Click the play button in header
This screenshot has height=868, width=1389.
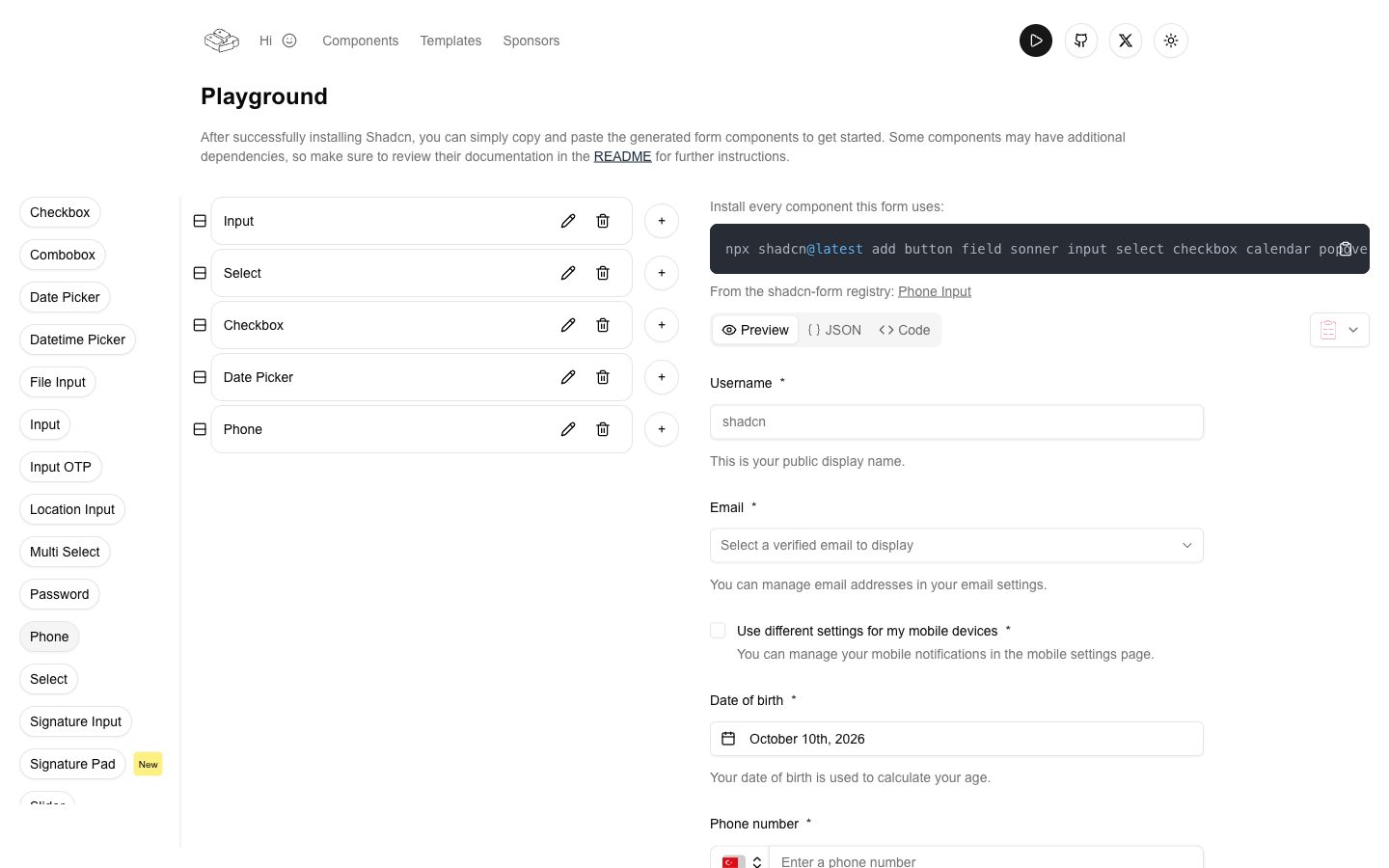tap(1036, 41)
